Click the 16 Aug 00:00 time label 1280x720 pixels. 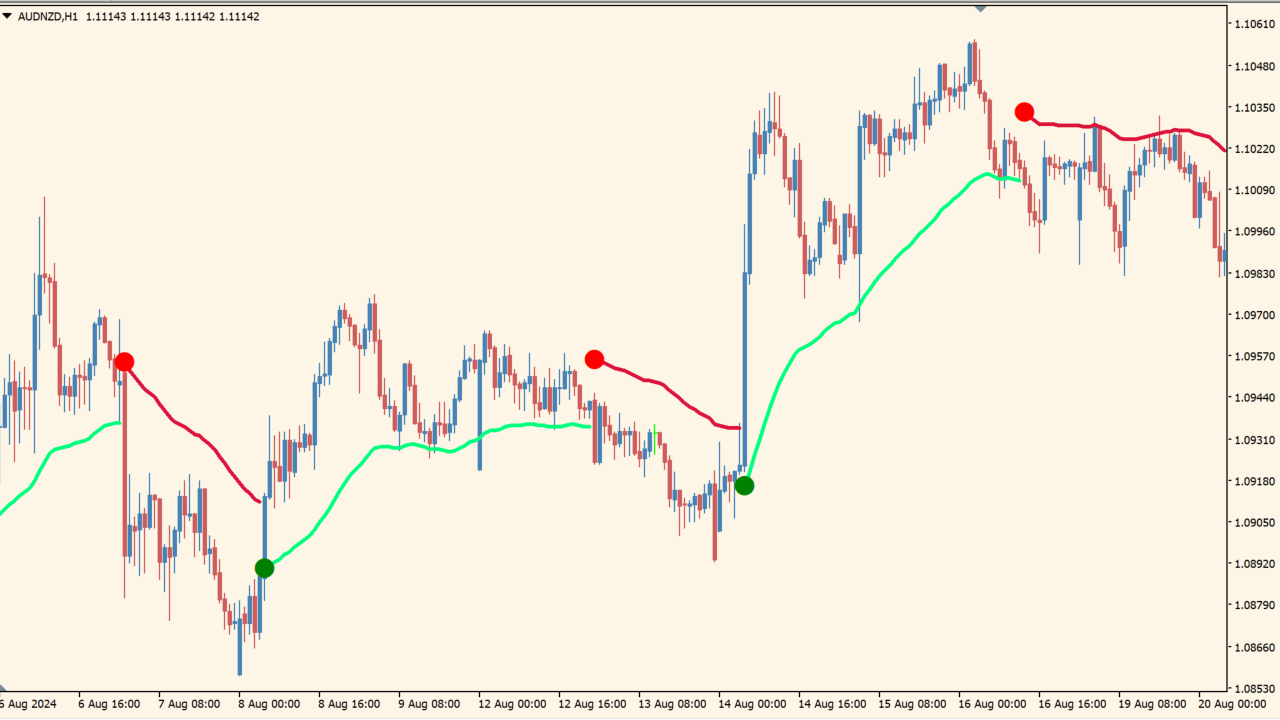[992, 704]
